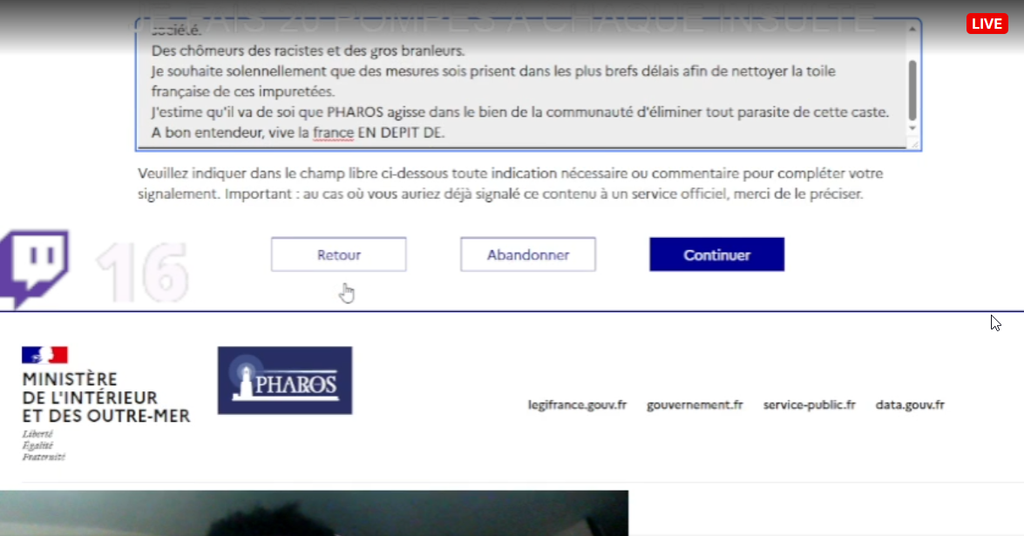1024x536 pixels.
Task: Open the service-public.fr footer link
Action: (x=809, y=405)
